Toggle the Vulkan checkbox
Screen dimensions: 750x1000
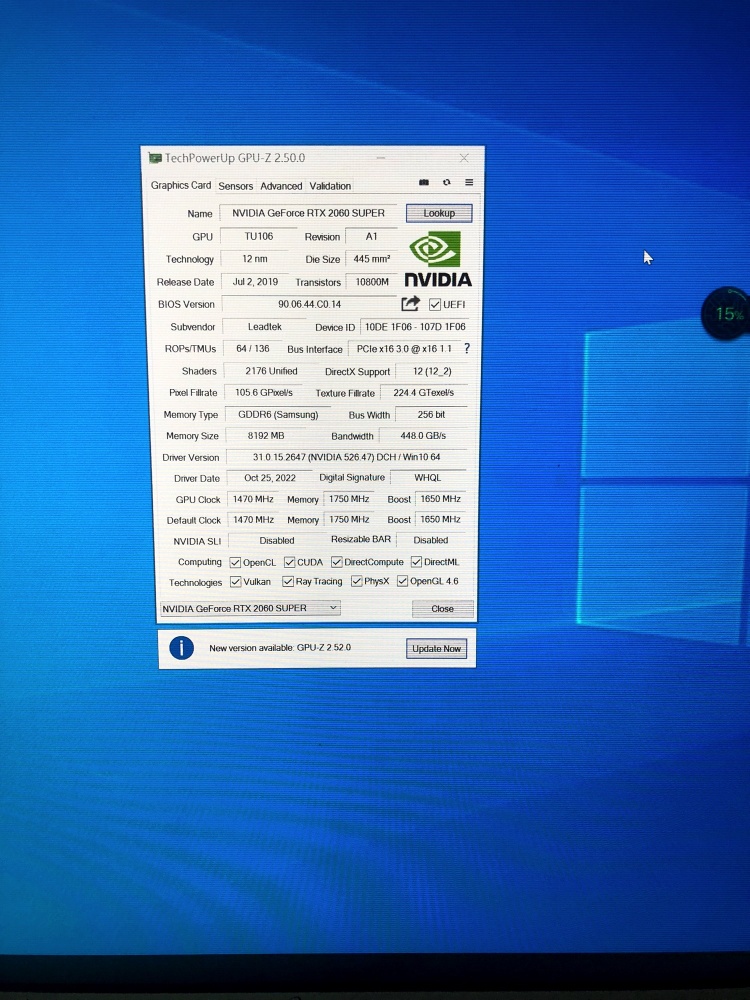click(236, 581)
